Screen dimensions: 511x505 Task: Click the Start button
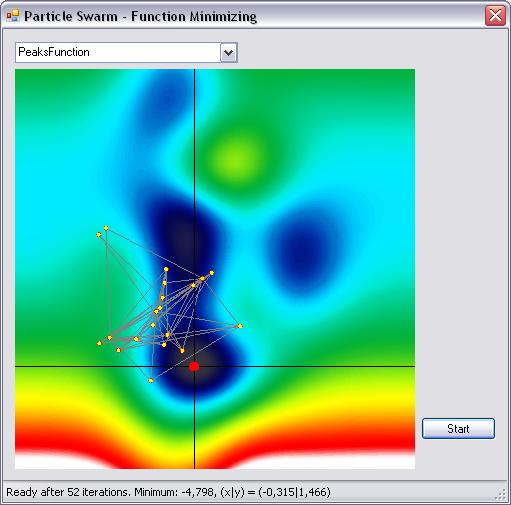458,428
